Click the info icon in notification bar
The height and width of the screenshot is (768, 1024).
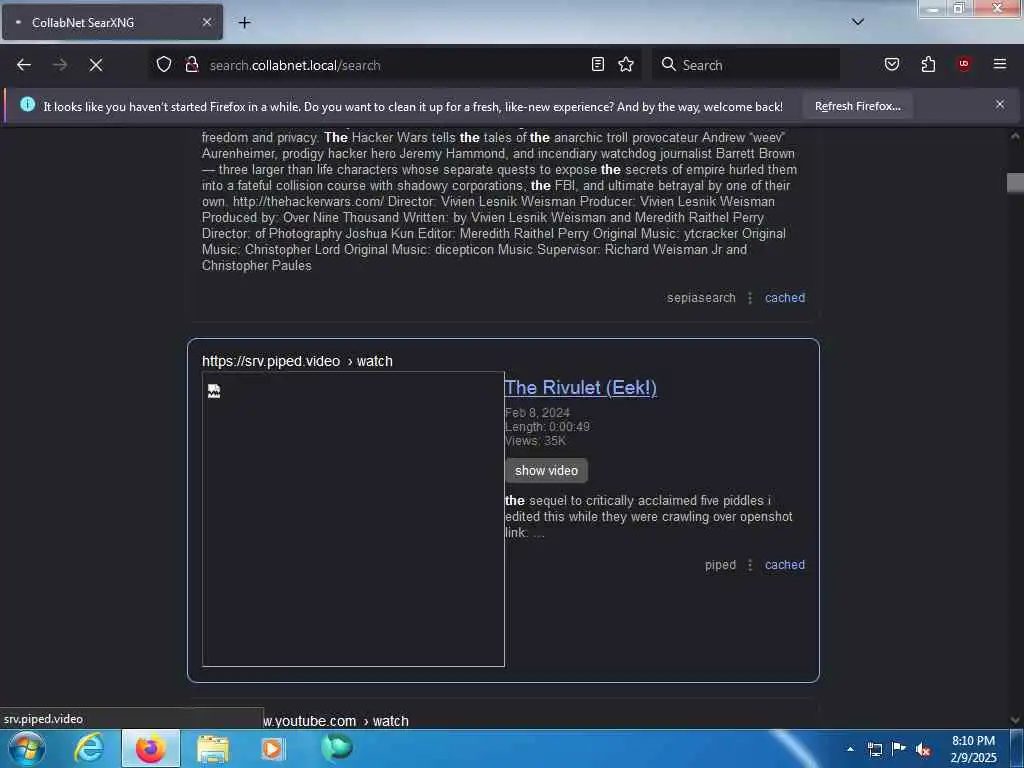(27, 104)
